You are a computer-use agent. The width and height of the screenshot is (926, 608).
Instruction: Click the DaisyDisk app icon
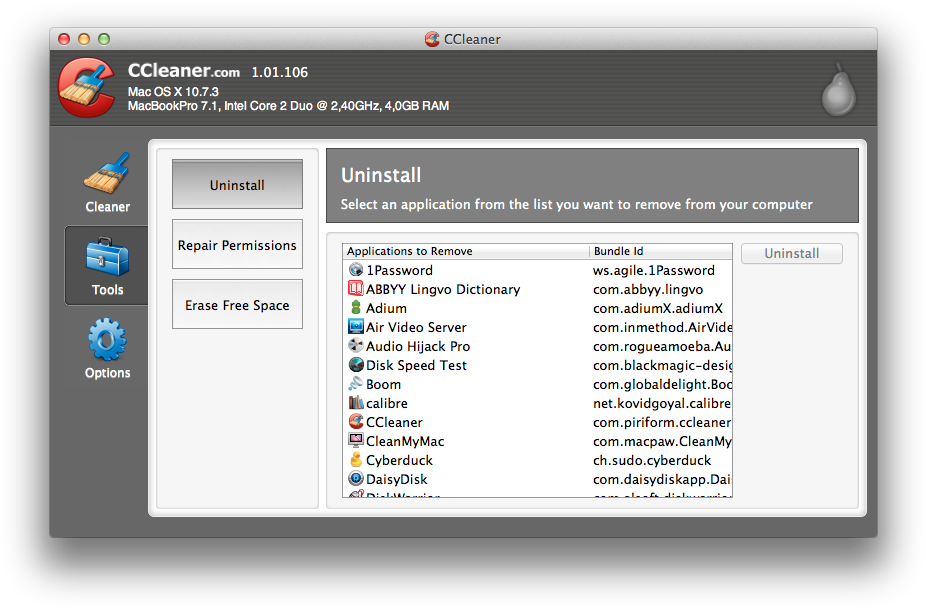pyautogui.click(x=356, y=478)
